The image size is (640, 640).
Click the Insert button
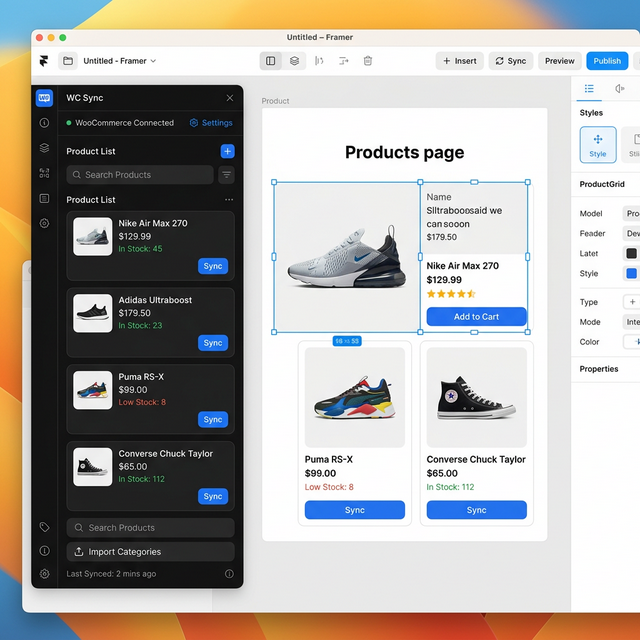tap(460, 61)
